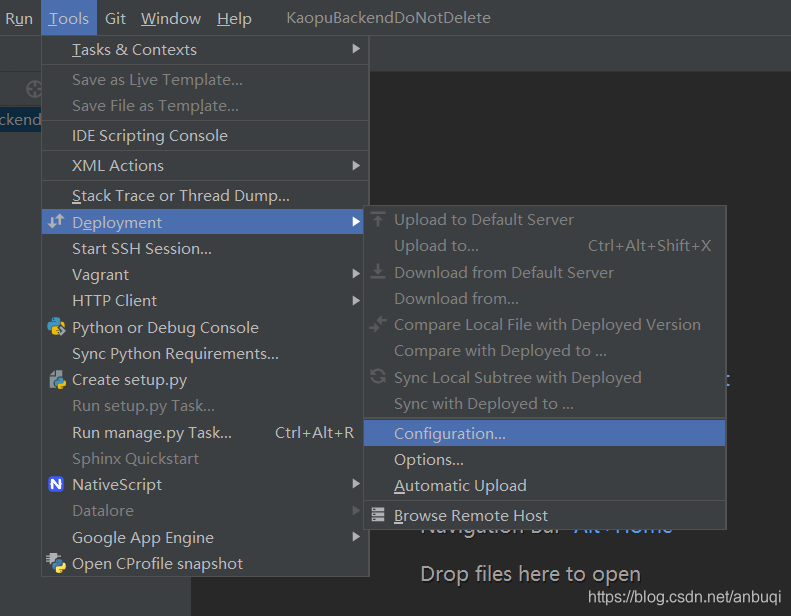Choose Compare Local File with Deployed Version

[544, 324]
